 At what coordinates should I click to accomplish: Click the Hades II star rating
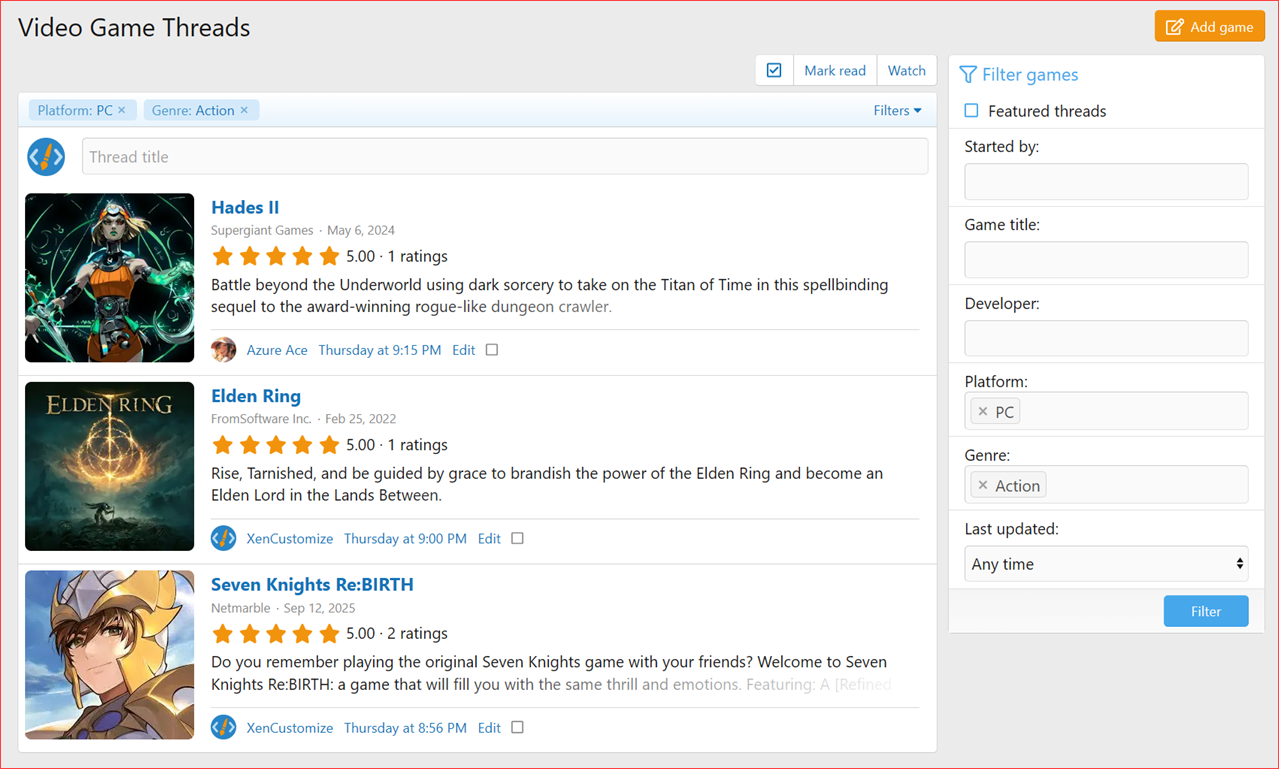276,256
